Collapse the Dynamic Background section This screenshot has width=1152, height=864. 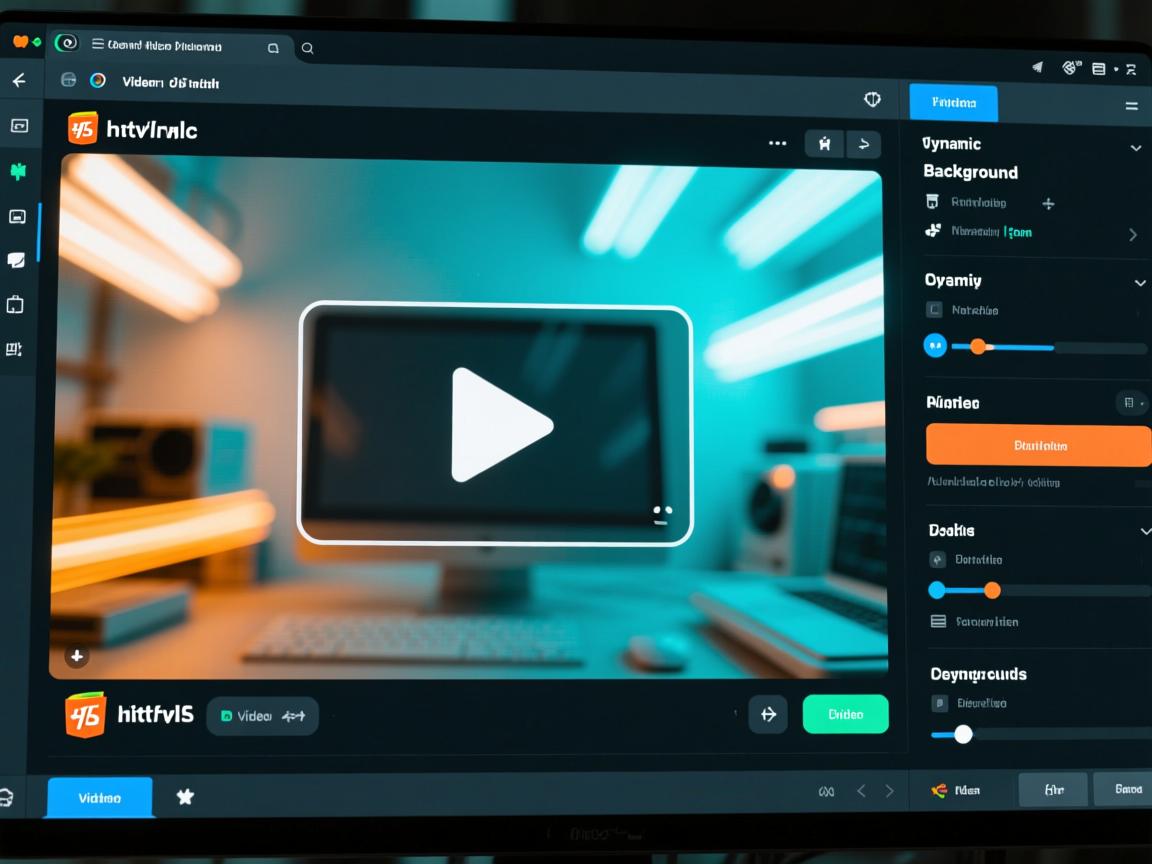pyautogui.click(x=1137, y=147)
